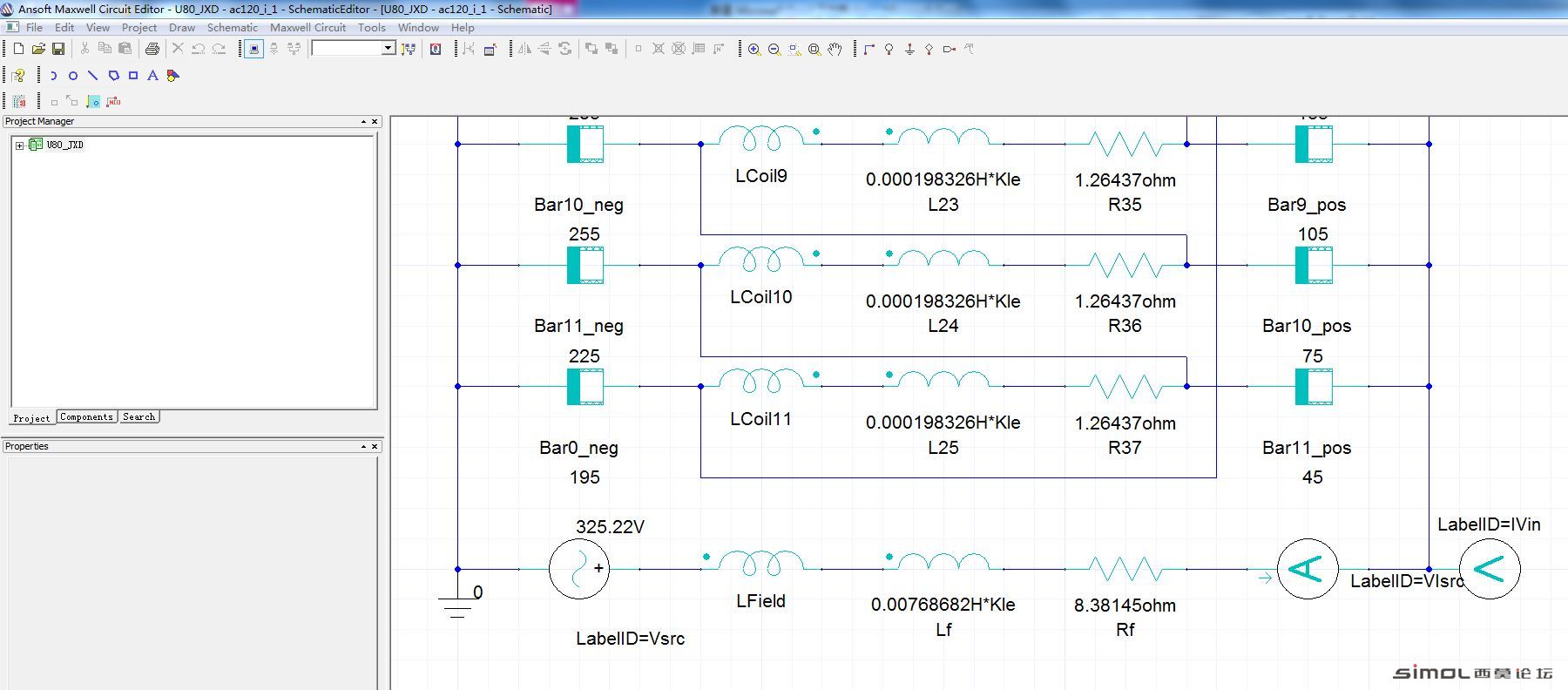Click the zoom out magnifier
Viewport: 1568px width, 690px height.
tap(774, 49)
